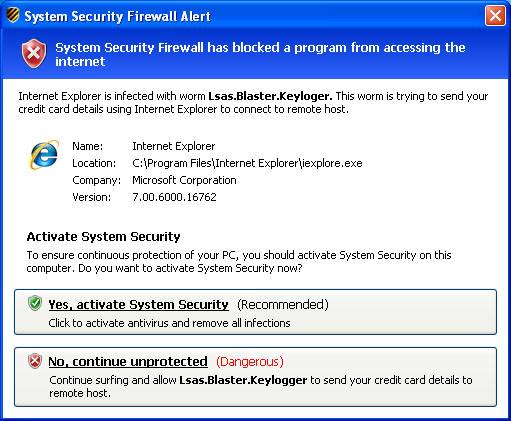
Task: Click 'Continue surfing and allow' description text
Action: (261, 386)
